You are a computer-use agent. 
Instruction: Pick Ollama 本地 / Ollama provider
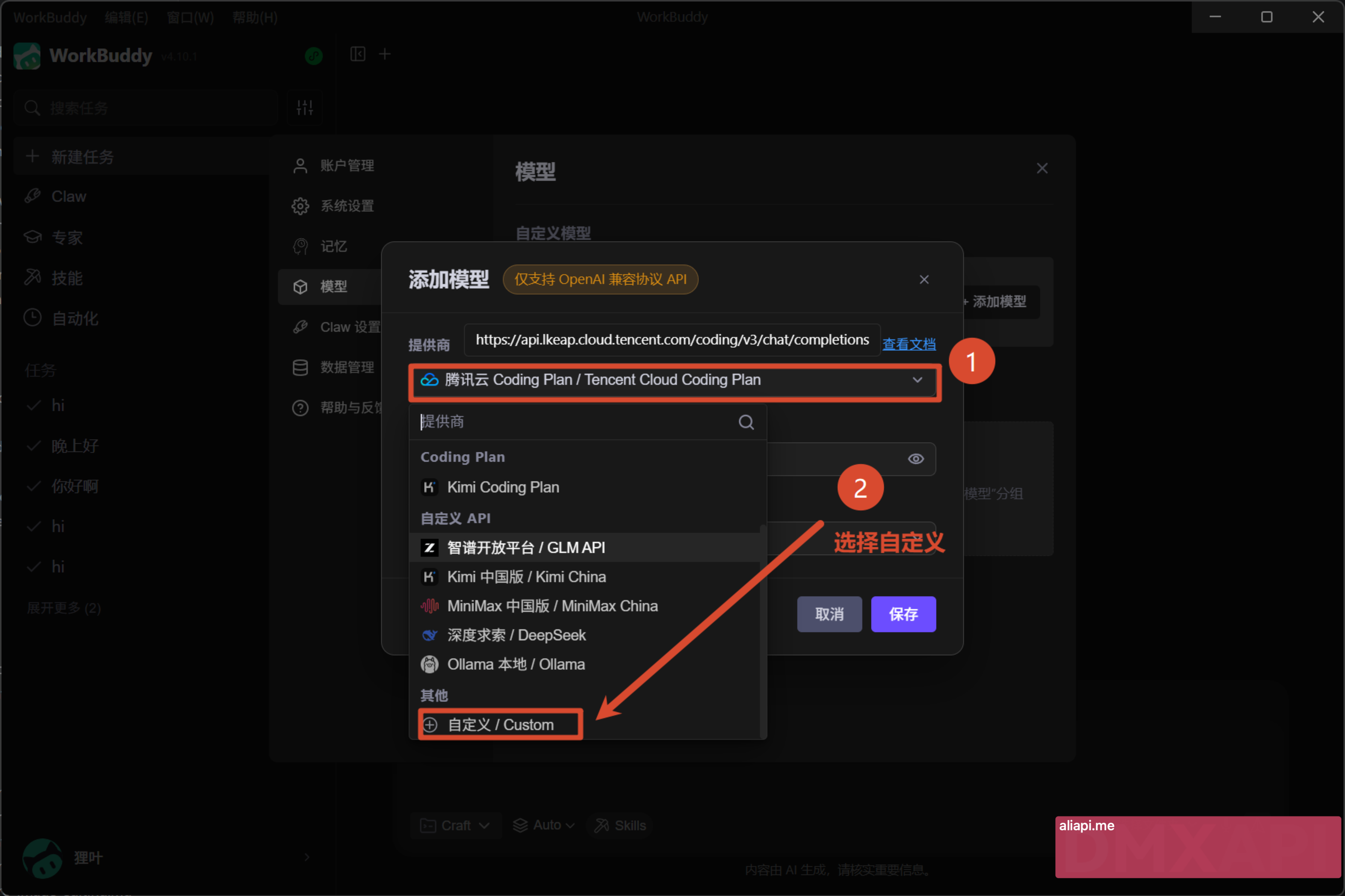pyautogui.click(x=585, y=665)
